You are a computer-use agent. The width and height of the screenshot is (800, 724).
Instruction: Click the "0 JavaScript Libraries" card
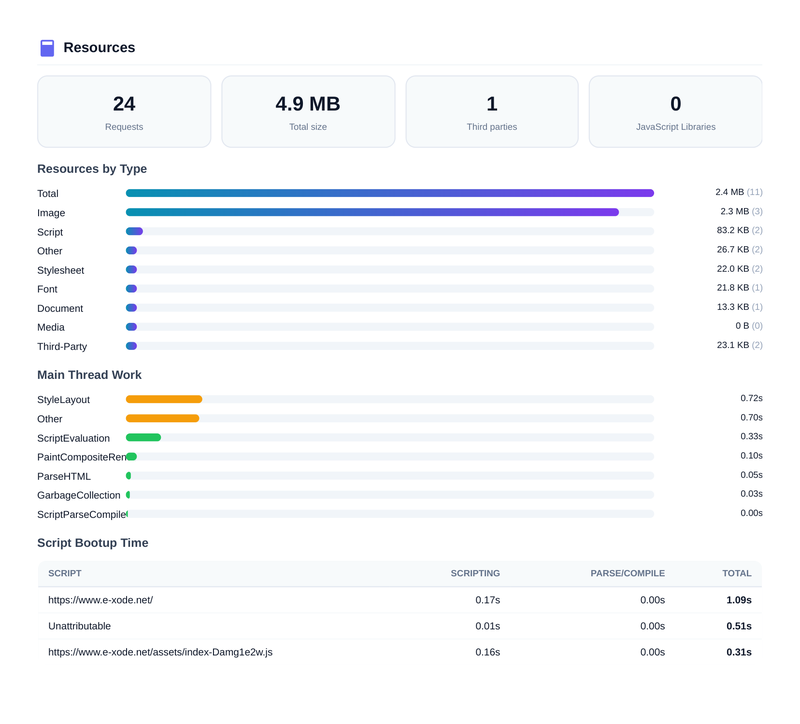(x=675, y=111)
